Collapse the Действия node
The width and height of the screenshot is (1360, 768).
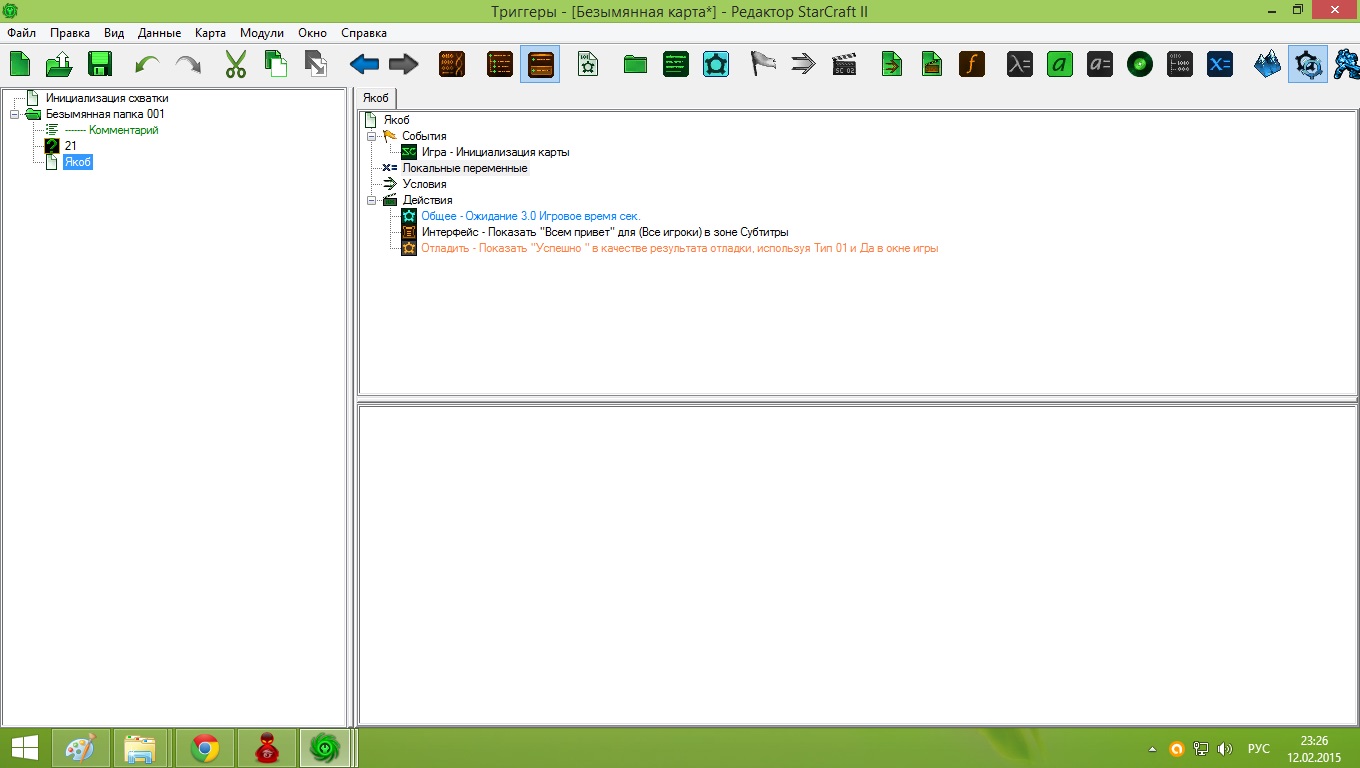[370, 200]
